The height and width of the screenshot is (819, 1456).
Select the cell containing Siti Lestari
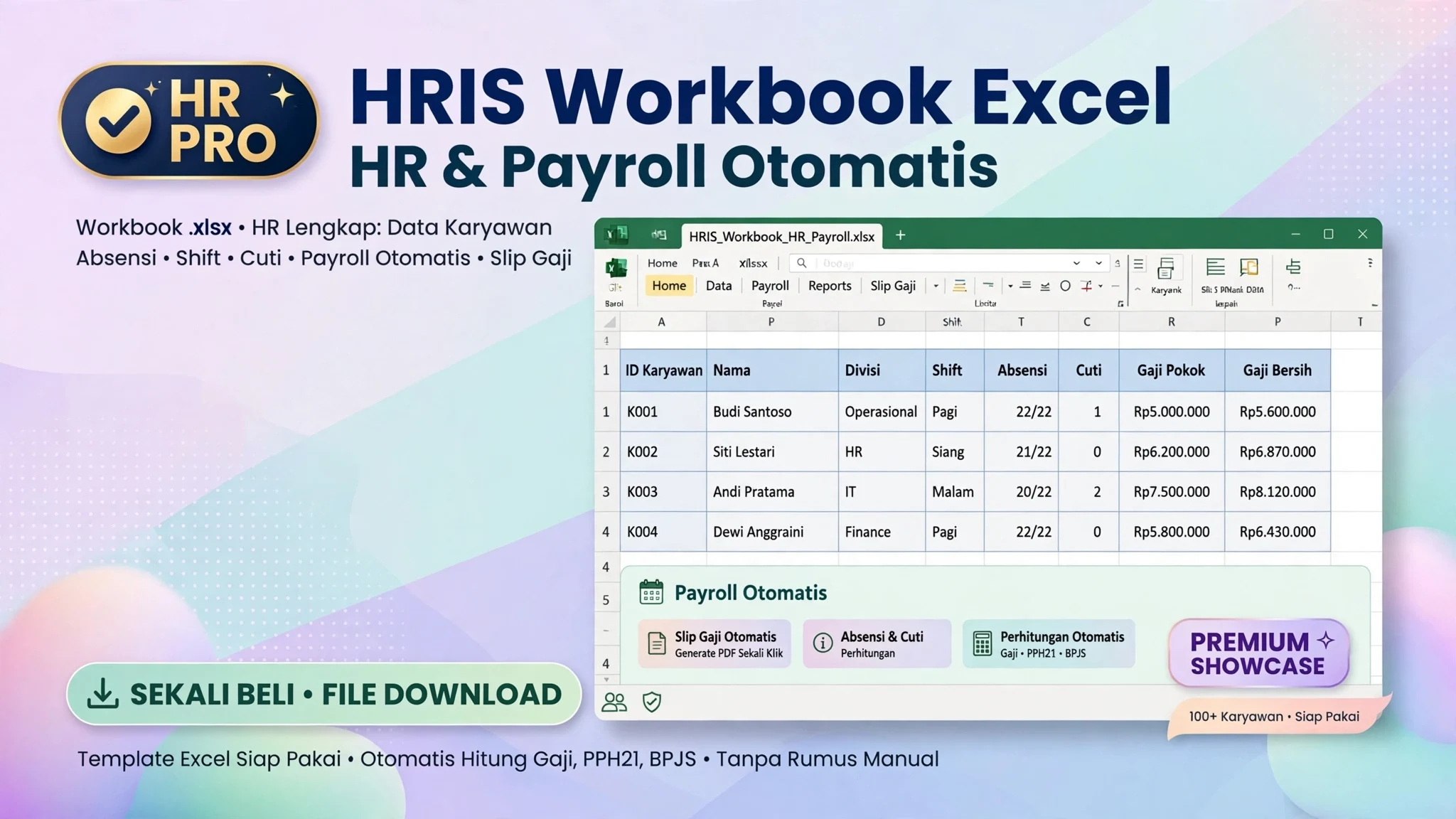[772, 451]
